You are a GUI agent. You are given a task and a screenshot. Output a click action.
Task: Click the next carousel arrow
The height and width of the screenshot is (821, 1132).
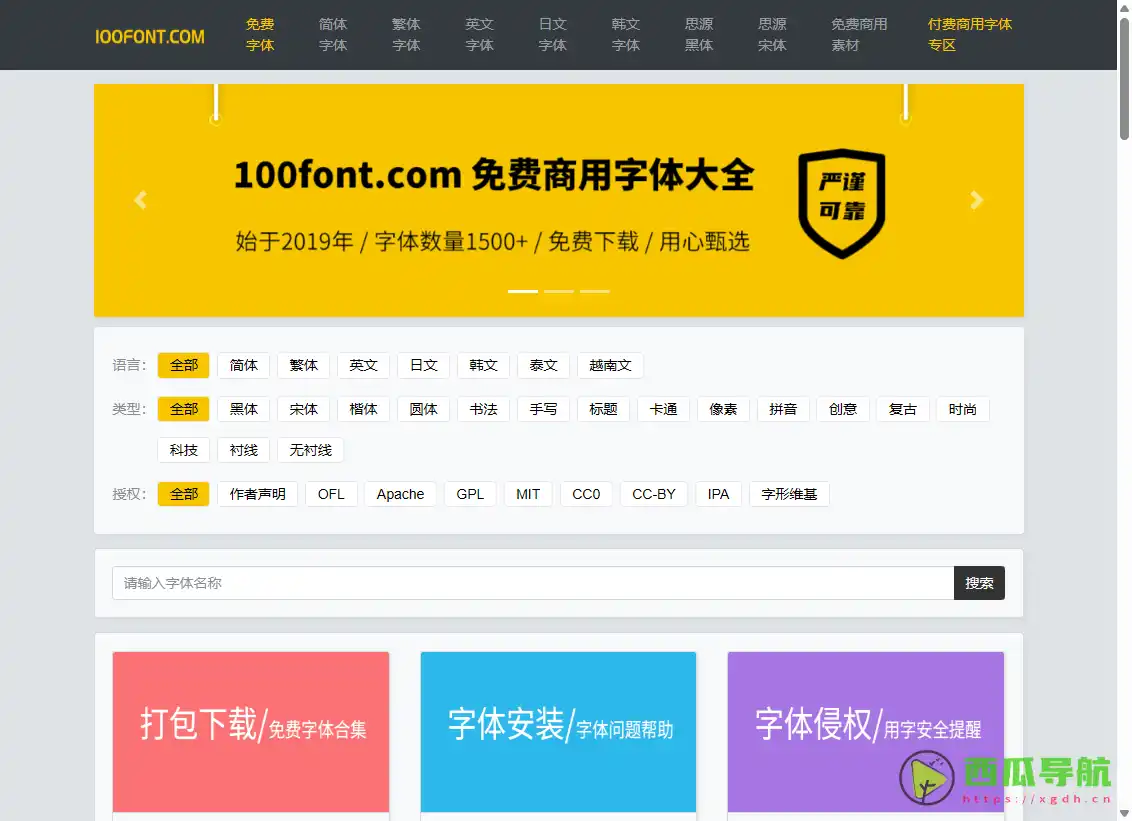(x=976, y=200)
